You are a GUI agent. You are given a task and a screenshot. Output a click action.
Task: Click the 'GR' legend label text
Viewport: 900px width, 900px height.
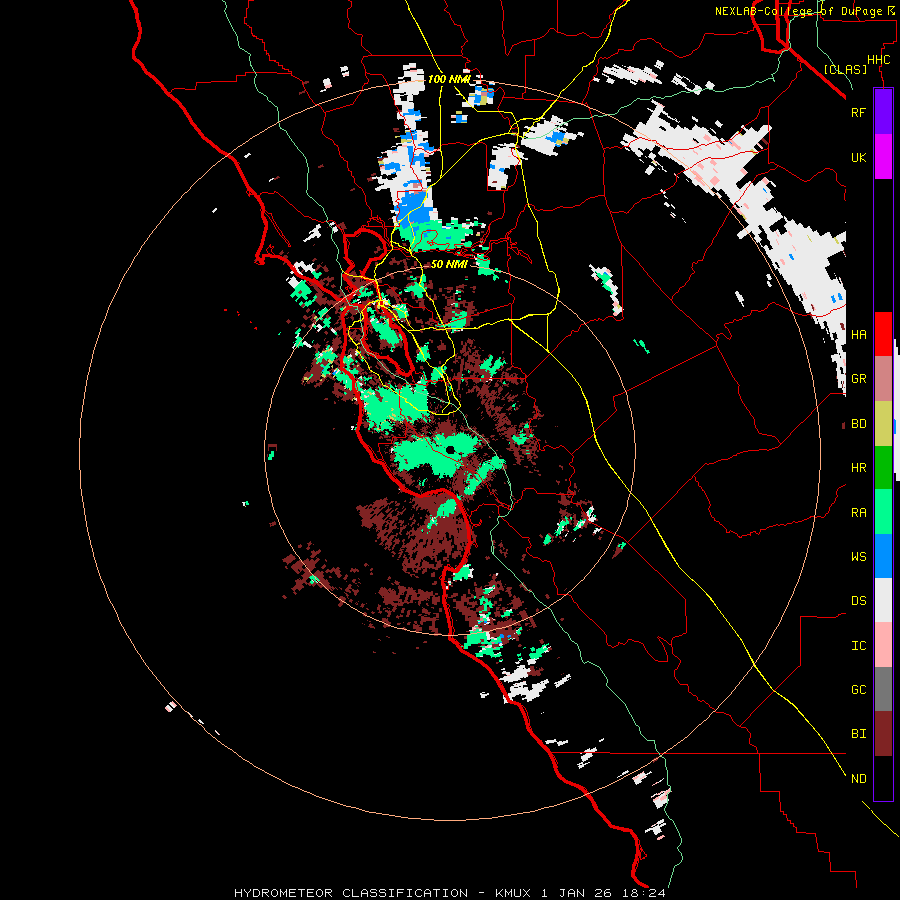click(858, 379)
